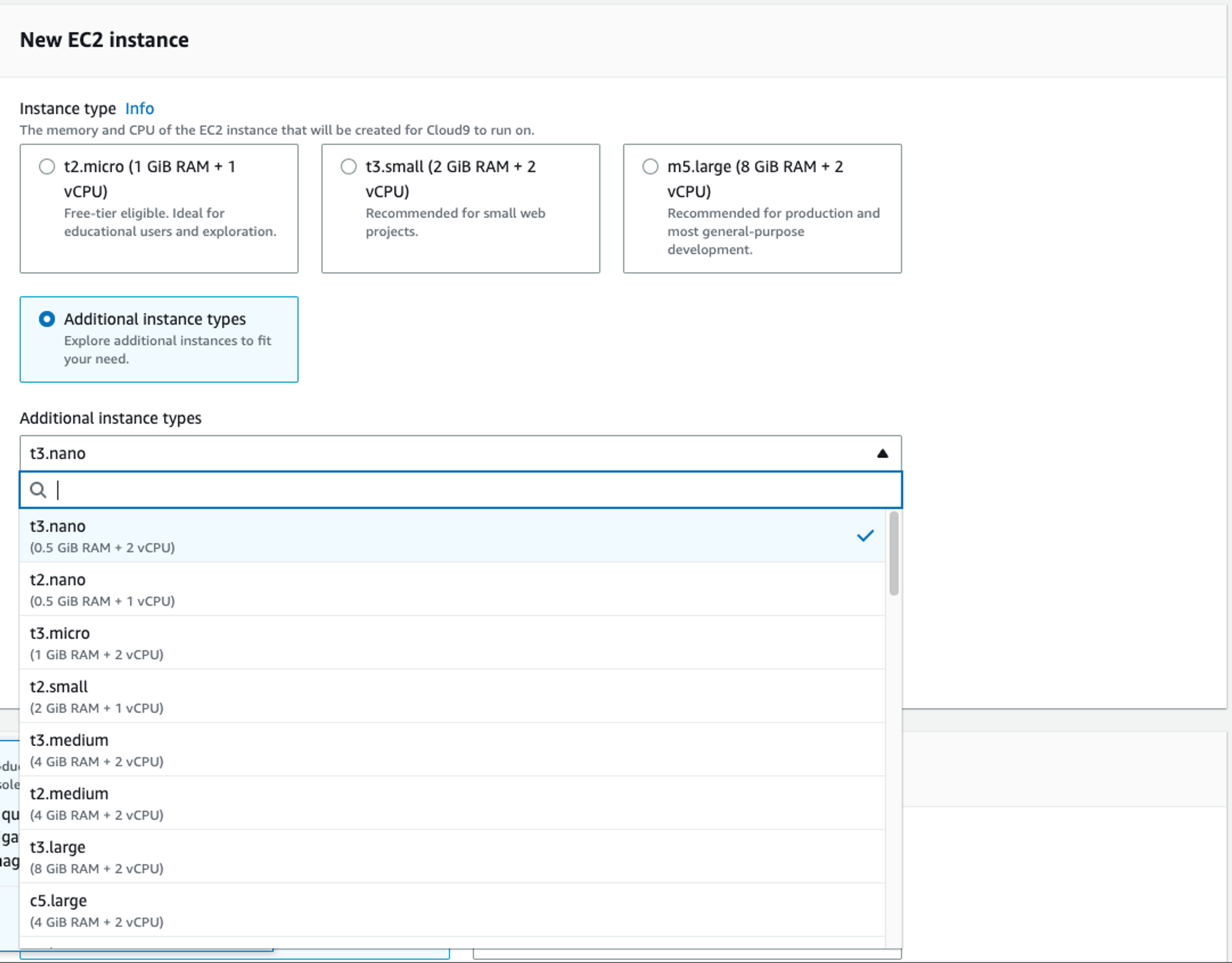This screenshot has width=1232, height=963.
Task: Click the search magnifier icon
Action: pos(38,490)
